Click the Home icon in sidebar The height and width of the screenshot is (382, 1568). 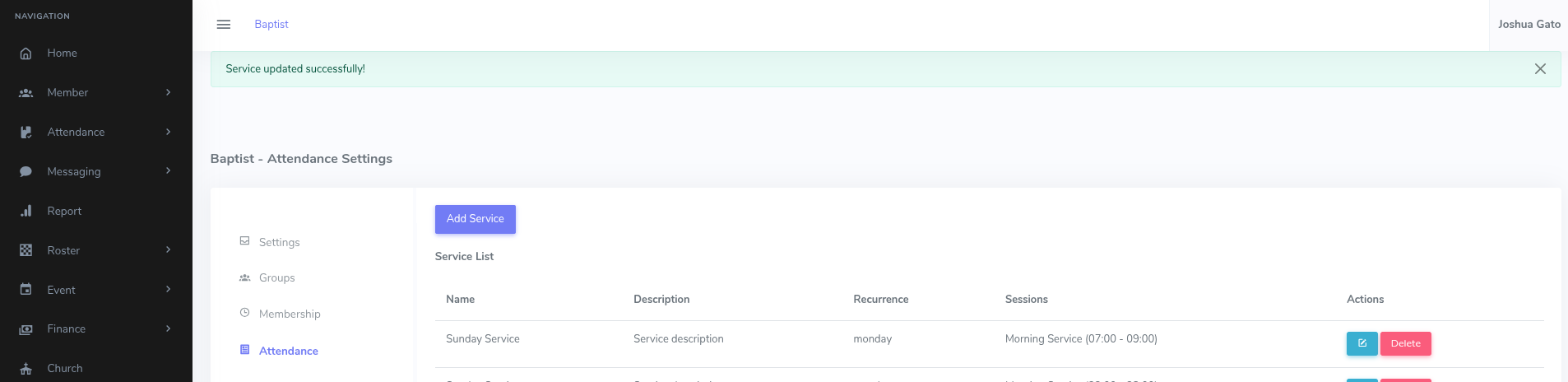[26, 54]
